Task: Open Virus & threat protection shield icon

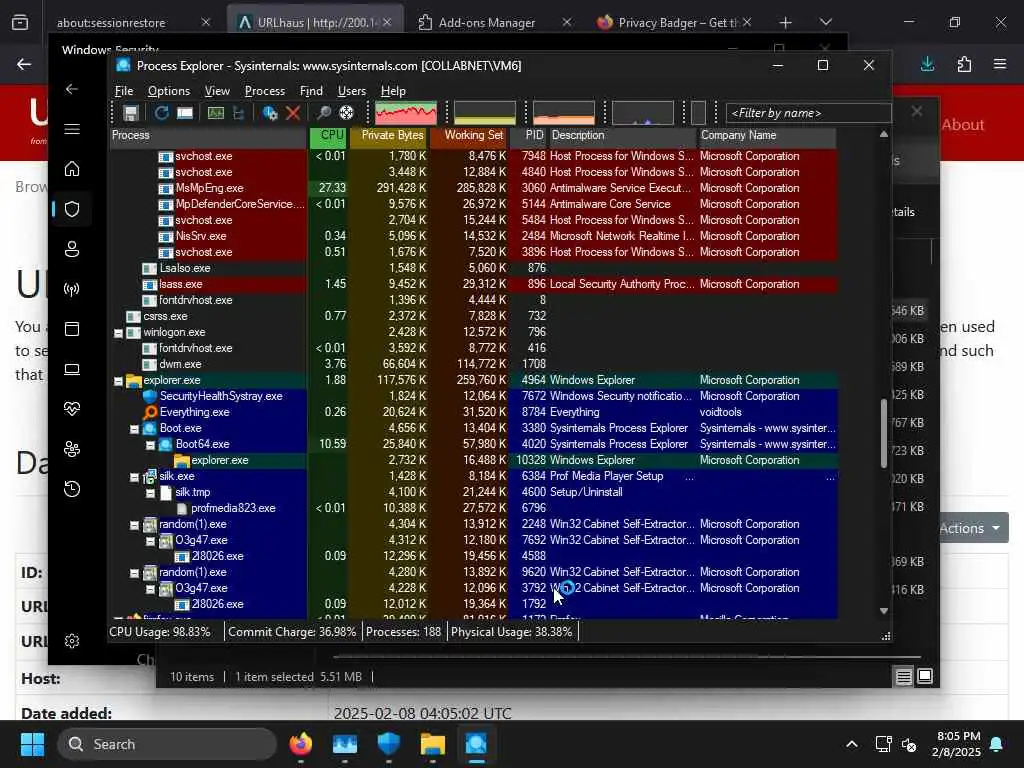Action: (72, 209)
